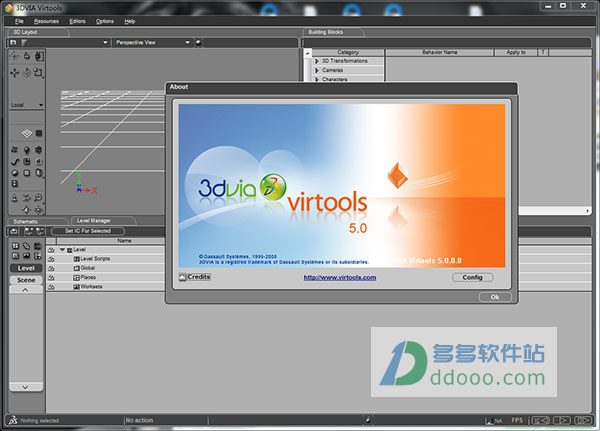Open the Resources menu
The height and width of the screenshot is (431, 600).
click(46, 21)
